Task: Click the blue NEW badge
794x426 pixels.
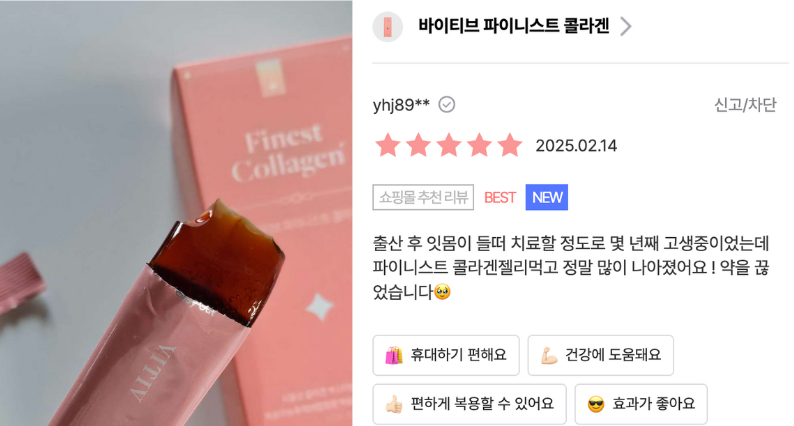Action: (547, 197)
